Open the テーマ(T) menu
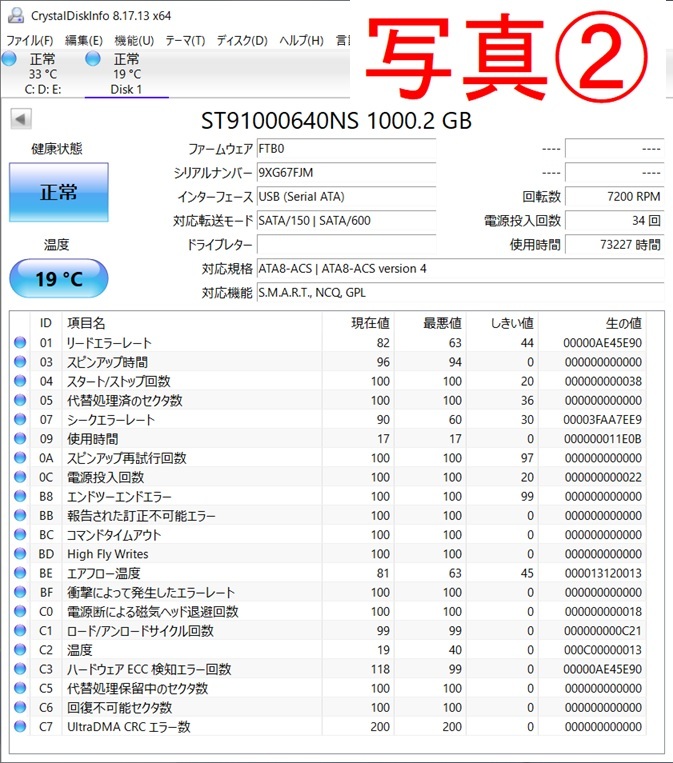The height and width of the screenshot is (763, 673). 185,40
